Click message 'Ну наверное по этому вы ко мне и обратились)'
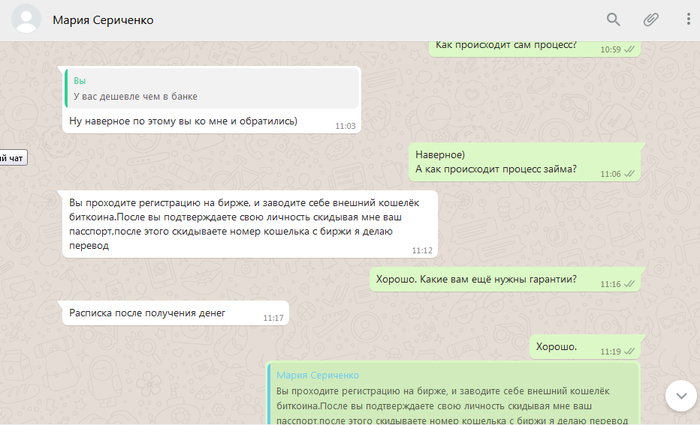 [x=183, y=122]
